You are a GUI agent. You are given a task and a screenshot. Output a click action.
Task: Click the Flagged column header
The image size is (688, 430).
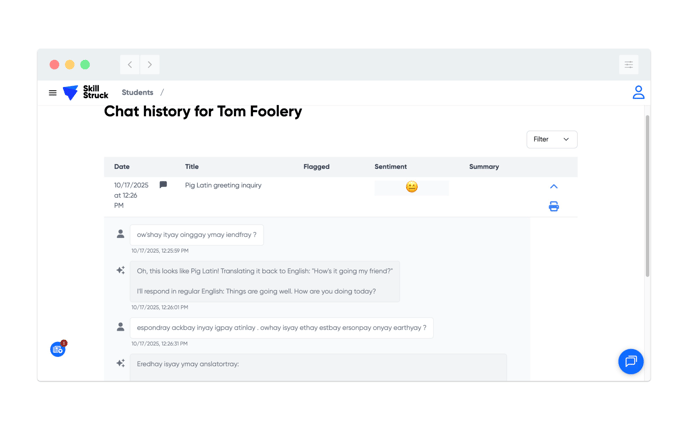pos(316,167)
